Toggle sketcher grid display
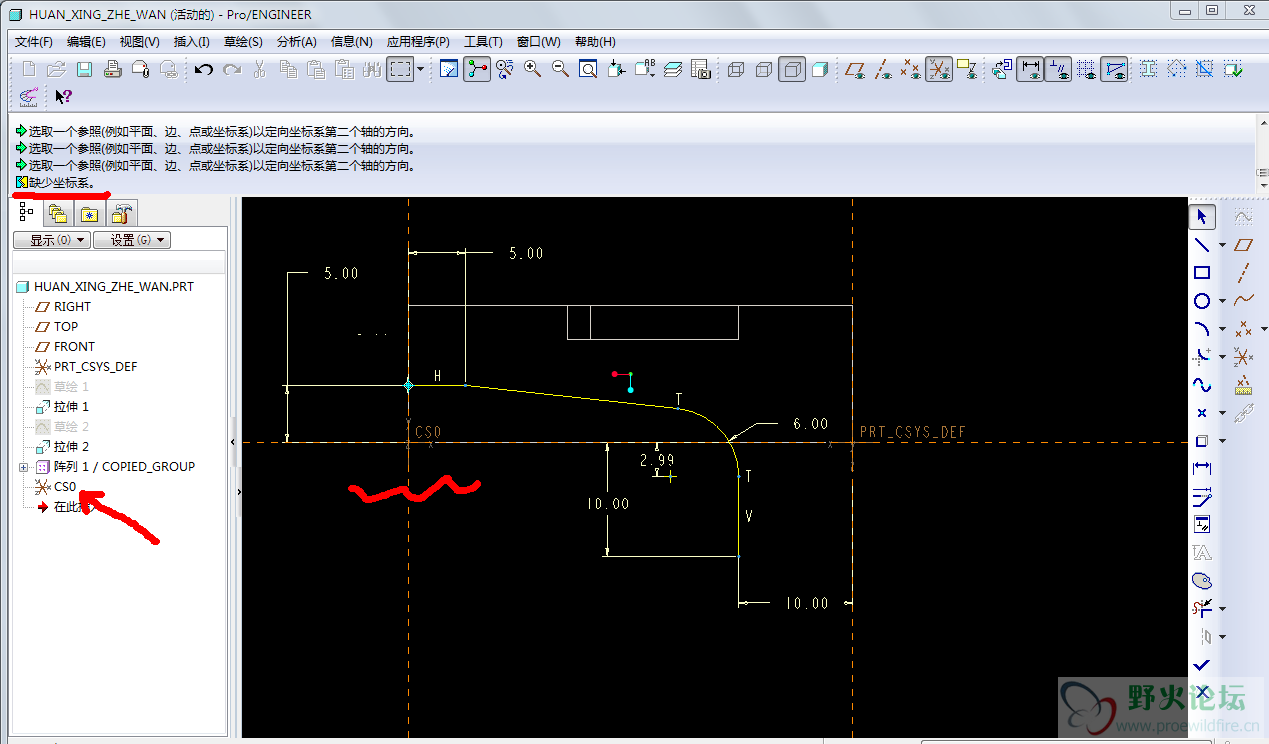Screen dimensions: 1269x744 [x=1086, y=69]
